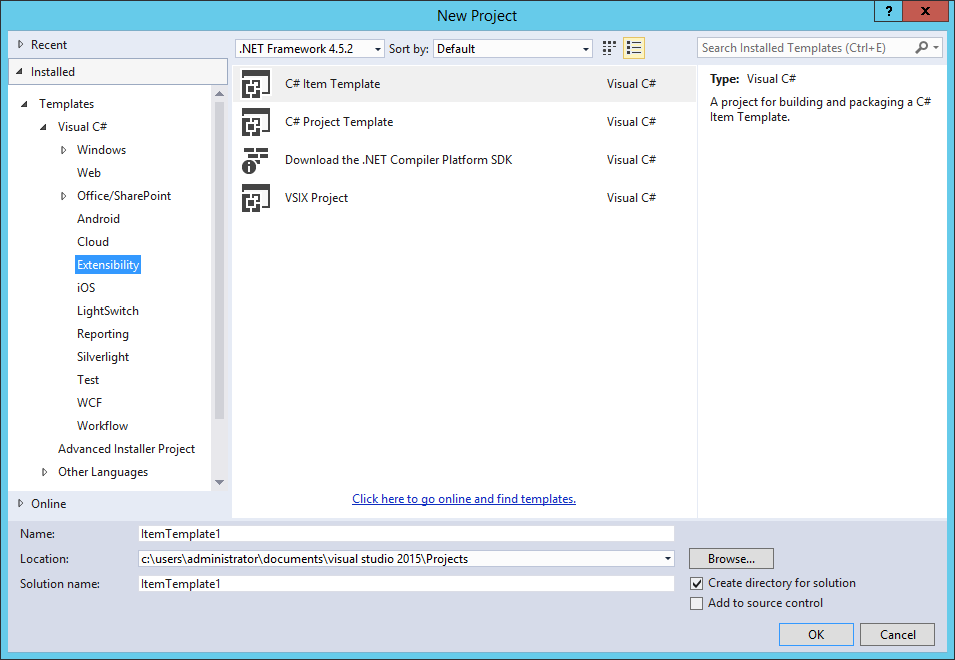Click here to go online and find templates
Screen dimensions: 955x660
(x=463, y=499)
